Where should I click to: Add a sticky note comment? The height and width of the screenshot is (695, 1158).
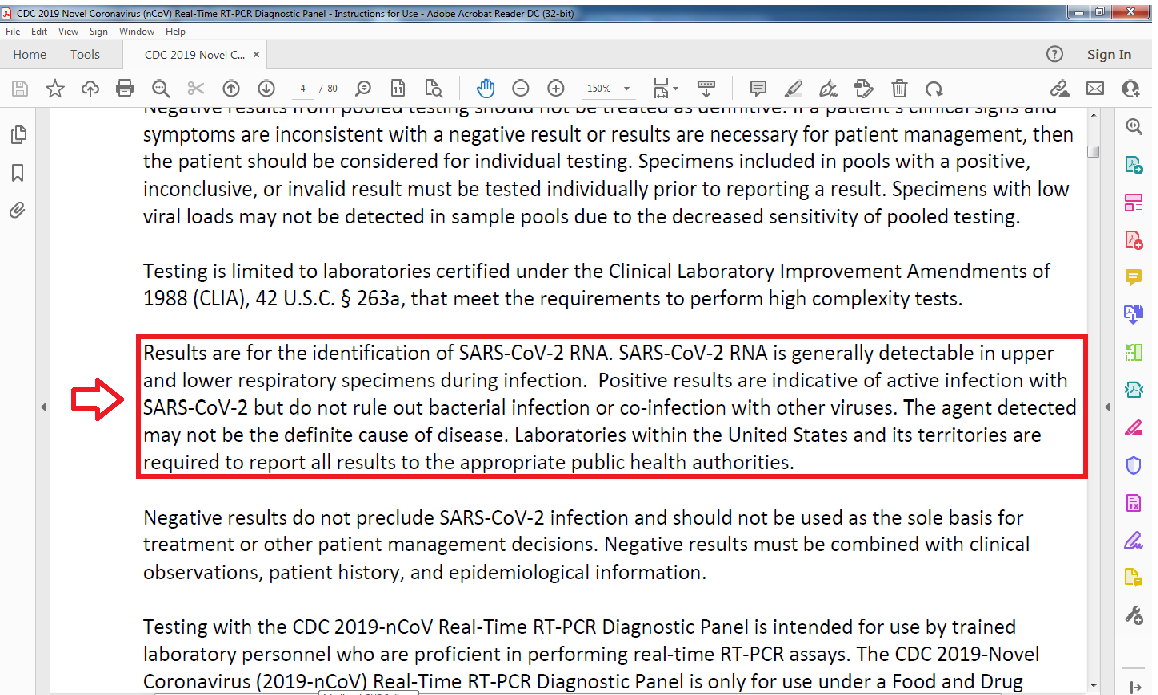757,89
